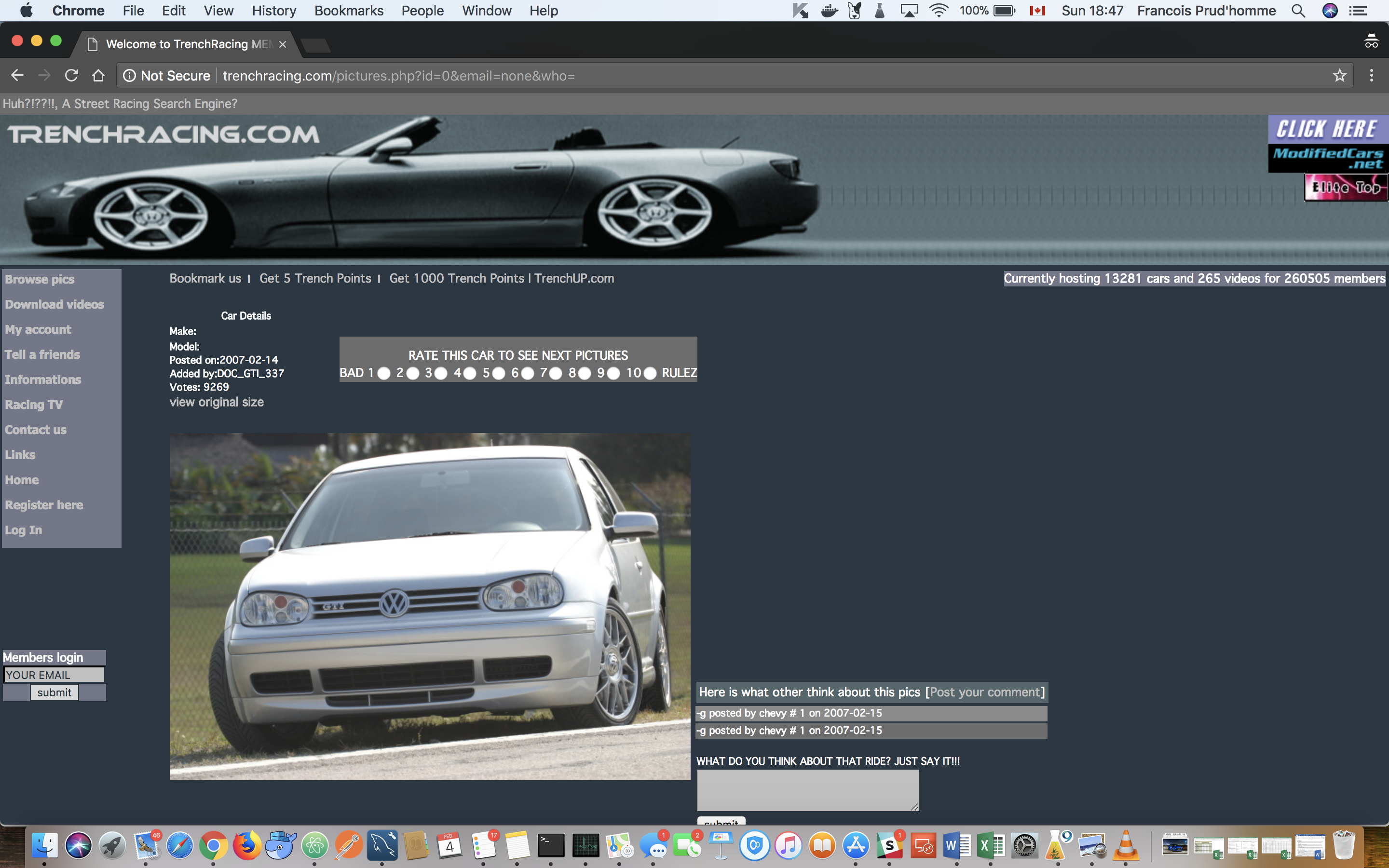Open Finder from the dock
This screenshot has height=868, width=1389.
[44, 845]
